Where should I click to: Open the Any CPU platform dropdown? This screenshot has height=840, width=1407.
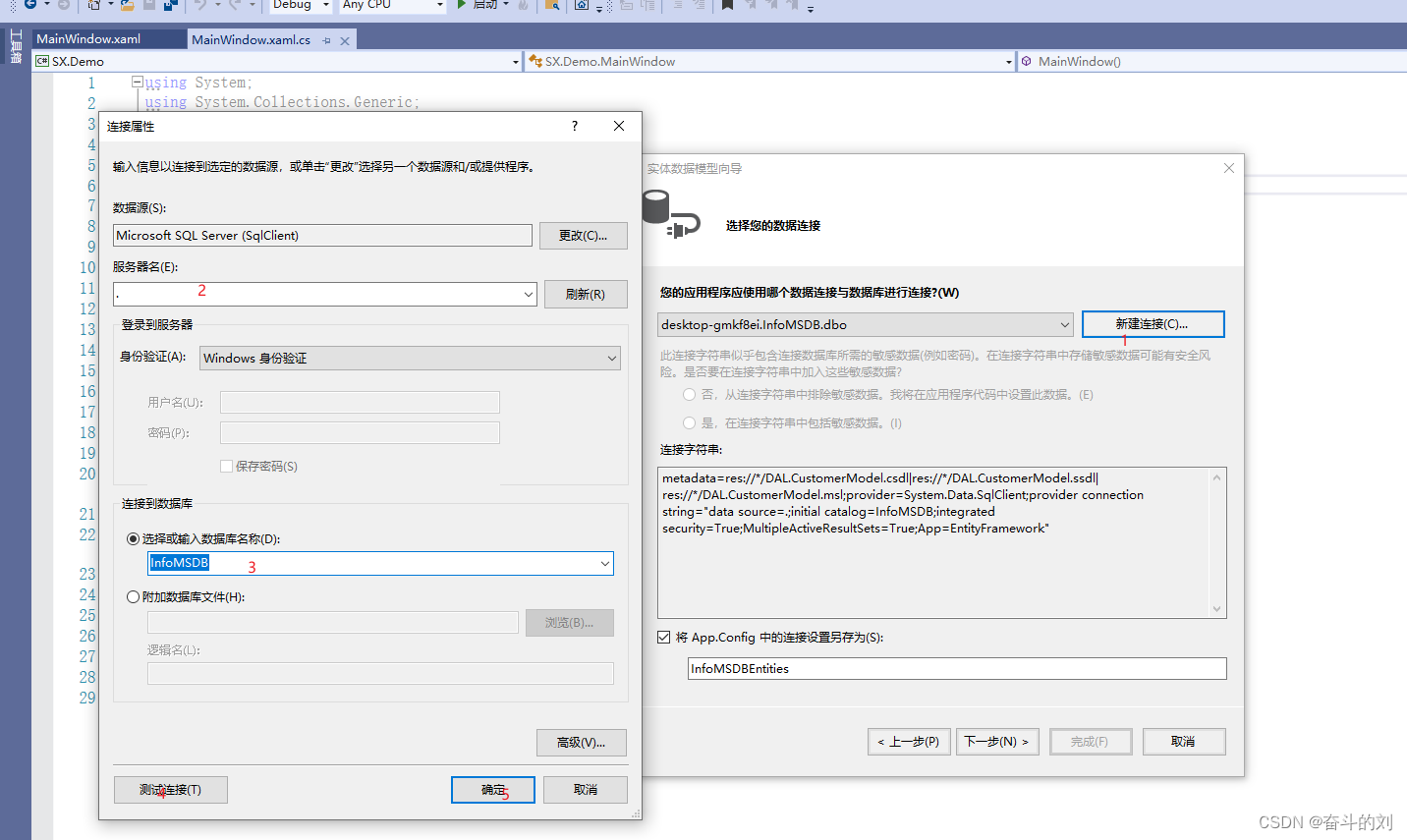coord(392,8)
